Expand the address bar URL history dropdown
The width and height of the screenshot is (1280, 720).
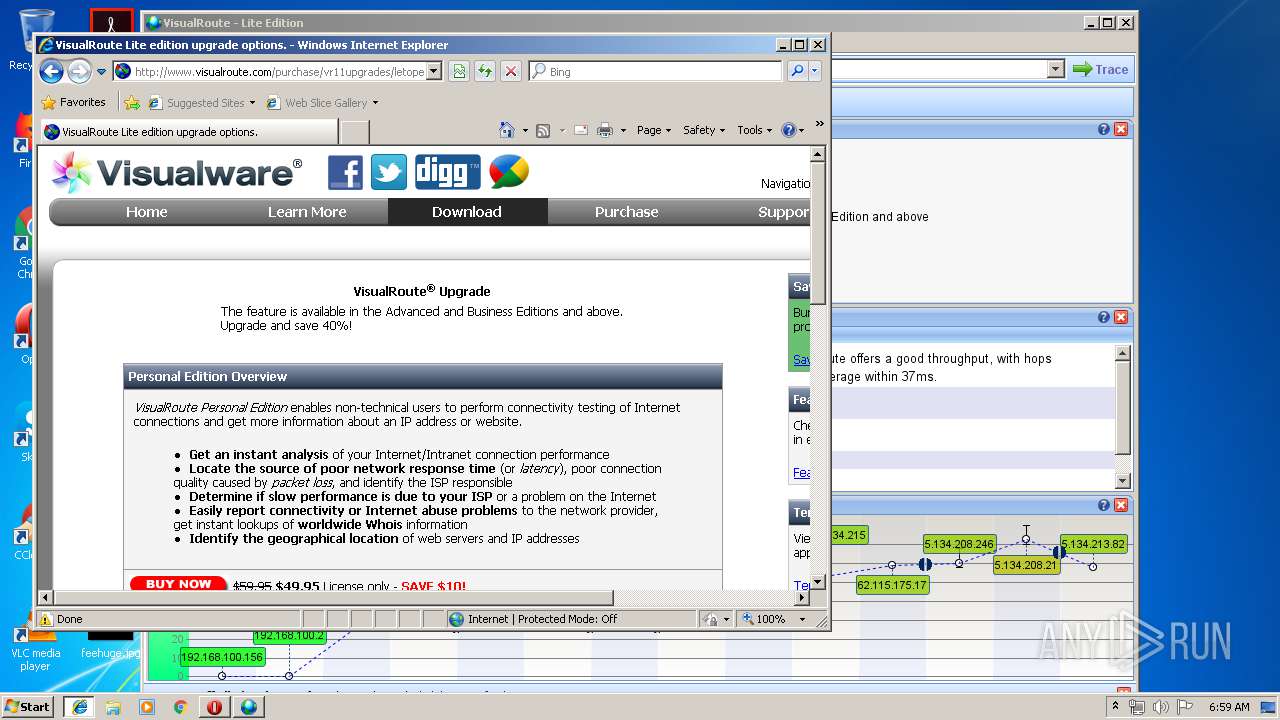(434, 72)
